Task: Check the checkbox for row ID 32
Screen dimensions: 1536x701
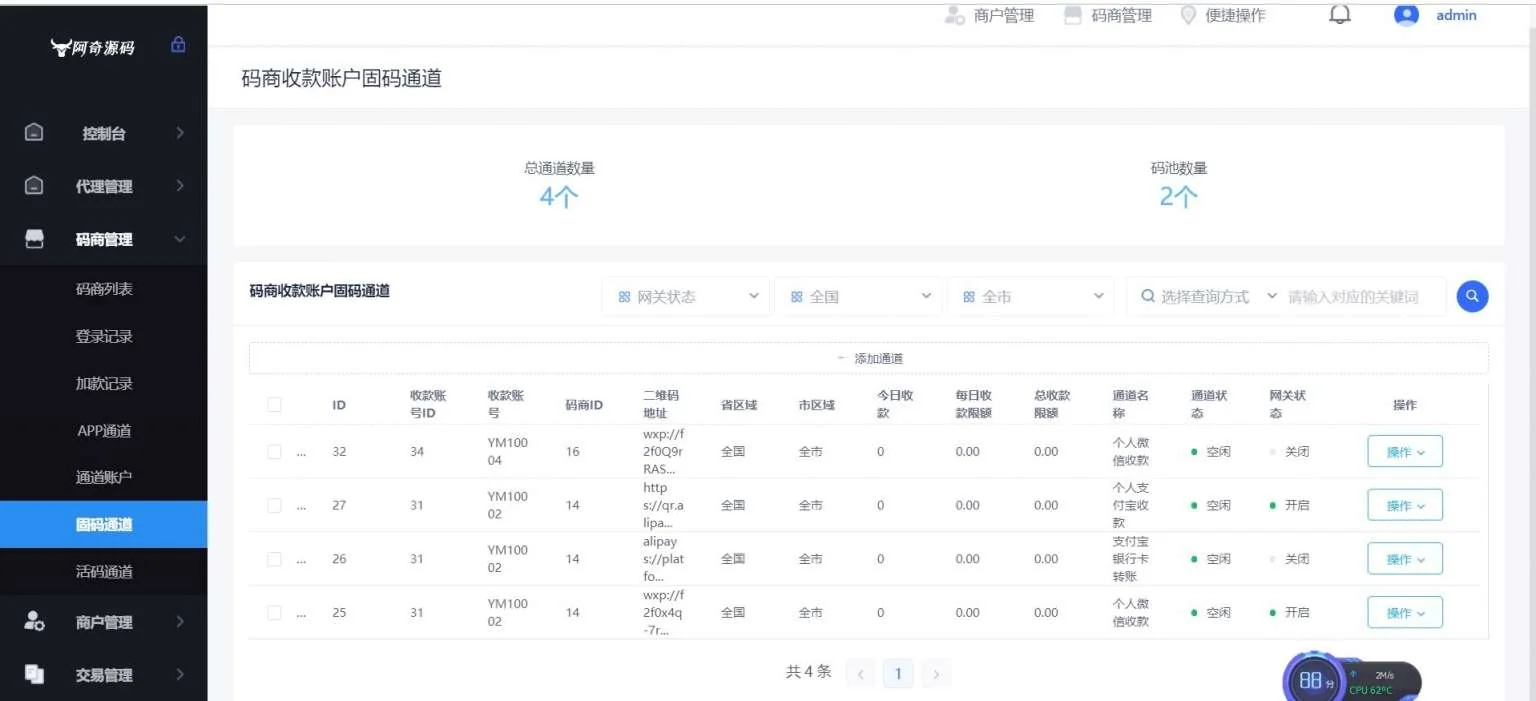Action: pyautogui.click(x=274, y=452)
